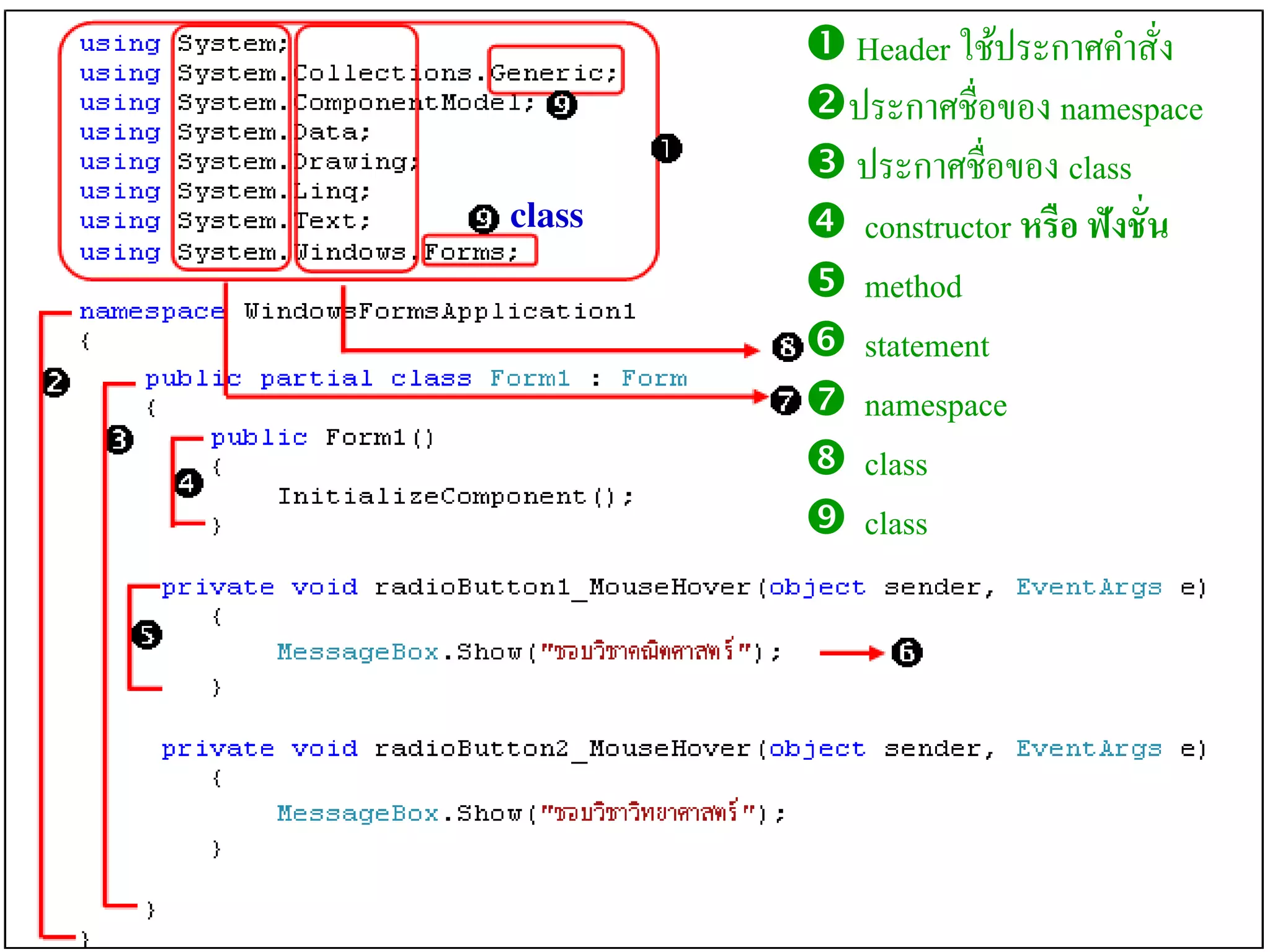Click black marker 6 after MessageBox arrow
1270x952 pixels.
point(907,652)
